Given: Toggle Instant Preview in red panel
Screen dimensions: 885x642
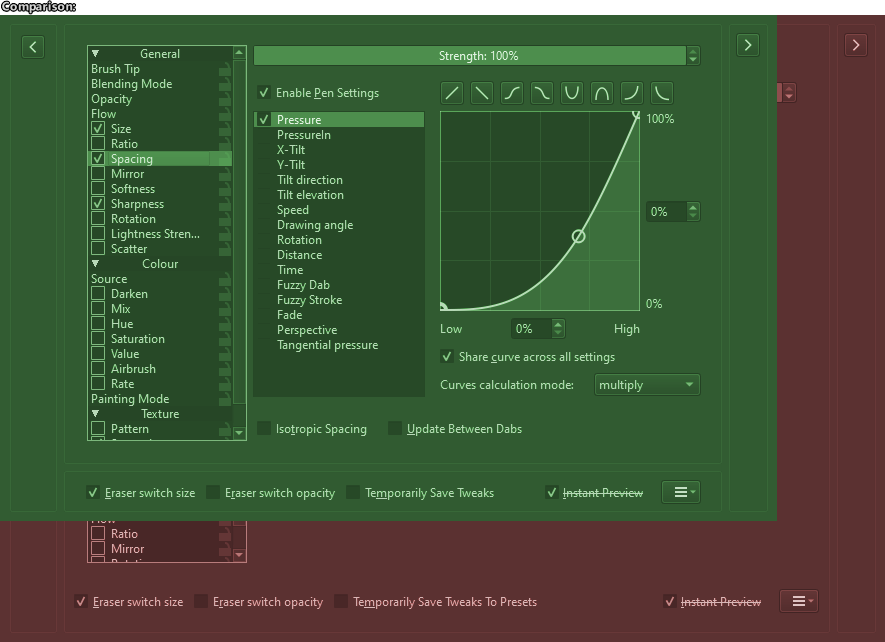Looking at the screenshot, I should [x=669, y=601].
